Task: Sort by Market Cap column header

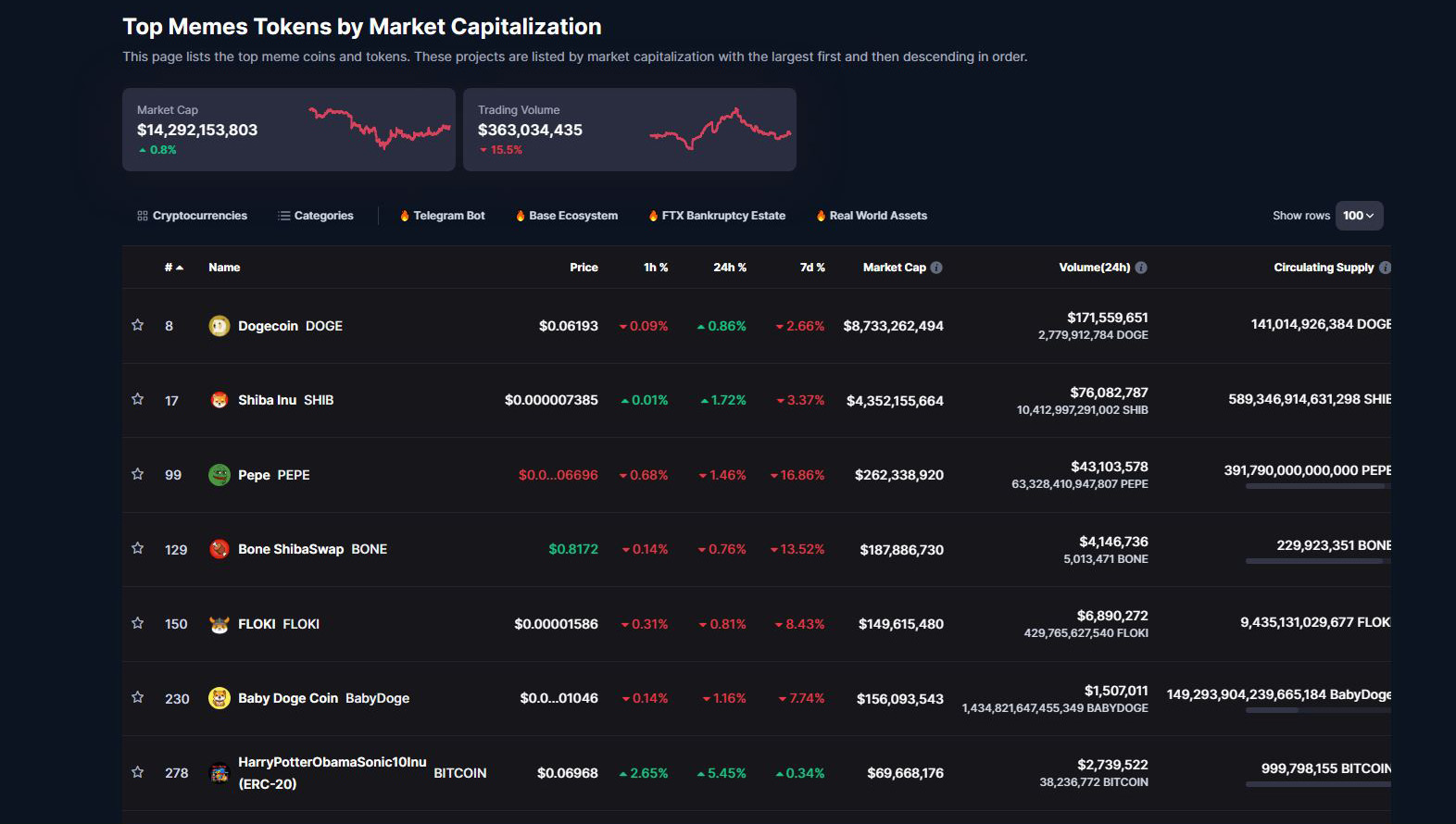Action: 895,268
